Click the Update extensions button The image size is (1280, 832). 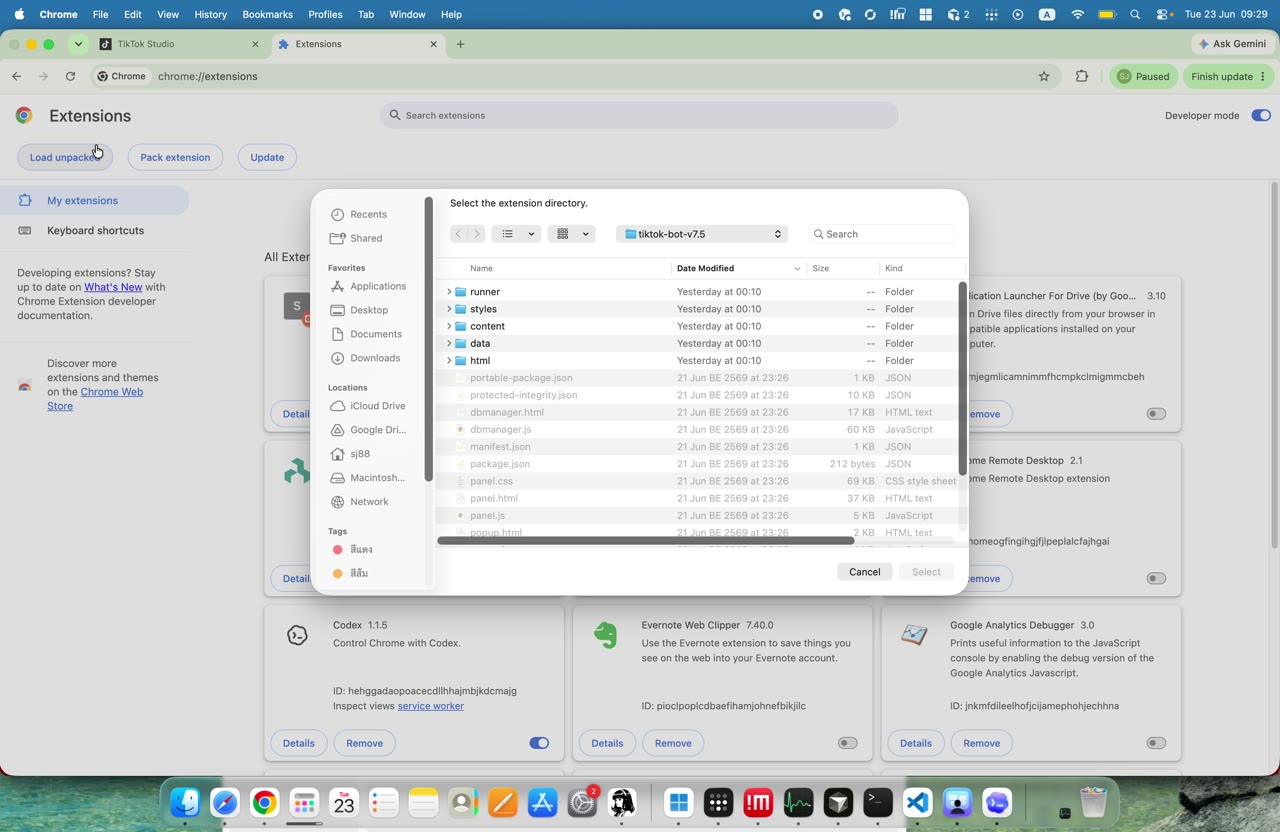[x=267, y=157]
